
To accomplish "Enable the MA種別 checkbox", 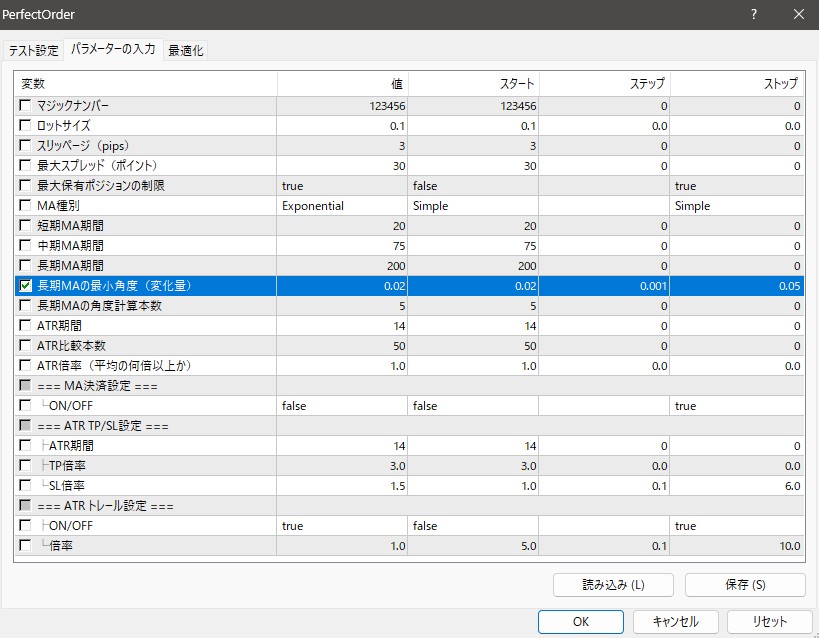I will click(x=25, y=205).
